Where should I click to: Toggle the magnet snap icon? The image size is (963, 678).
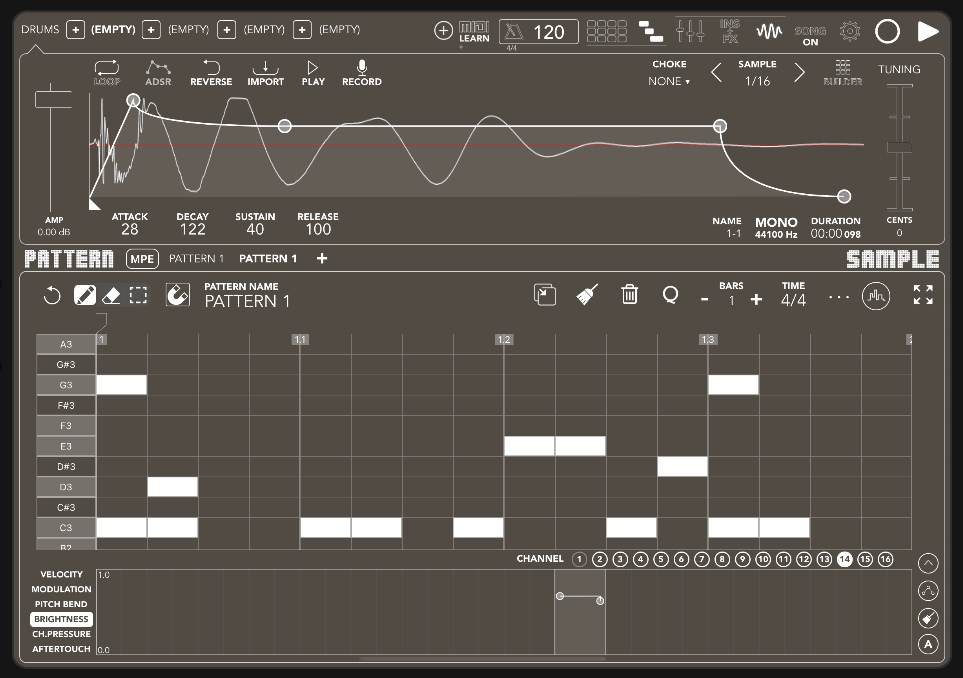[177, 295]
